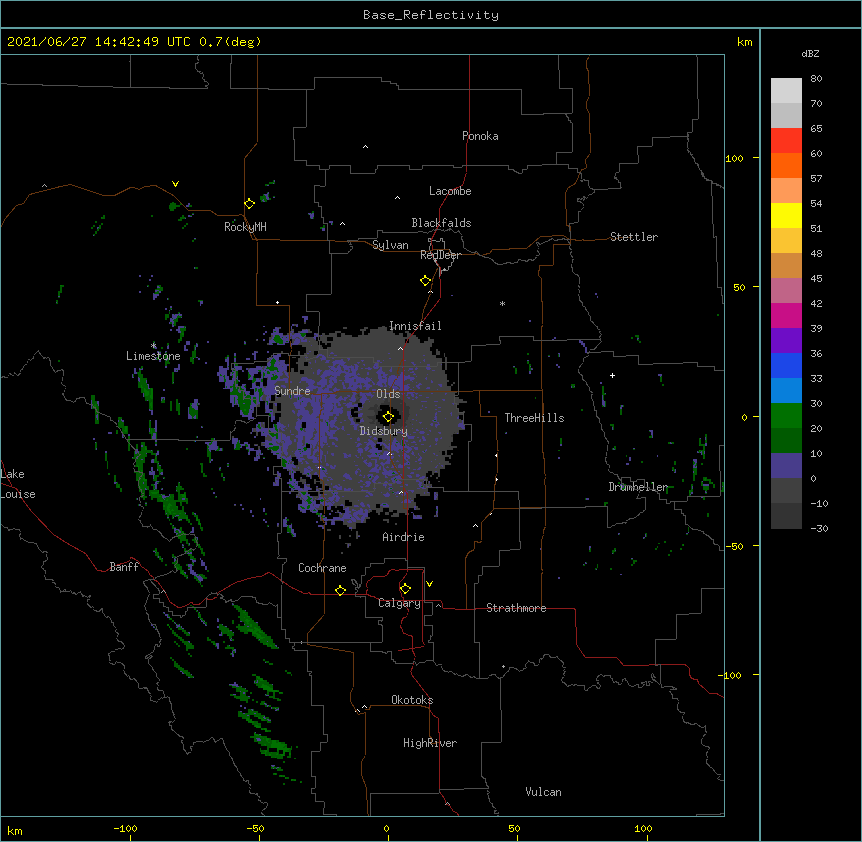Click the legend value 80
This screenshot has width=862, height=842.
pyautogui.click(x=816, y=79)
